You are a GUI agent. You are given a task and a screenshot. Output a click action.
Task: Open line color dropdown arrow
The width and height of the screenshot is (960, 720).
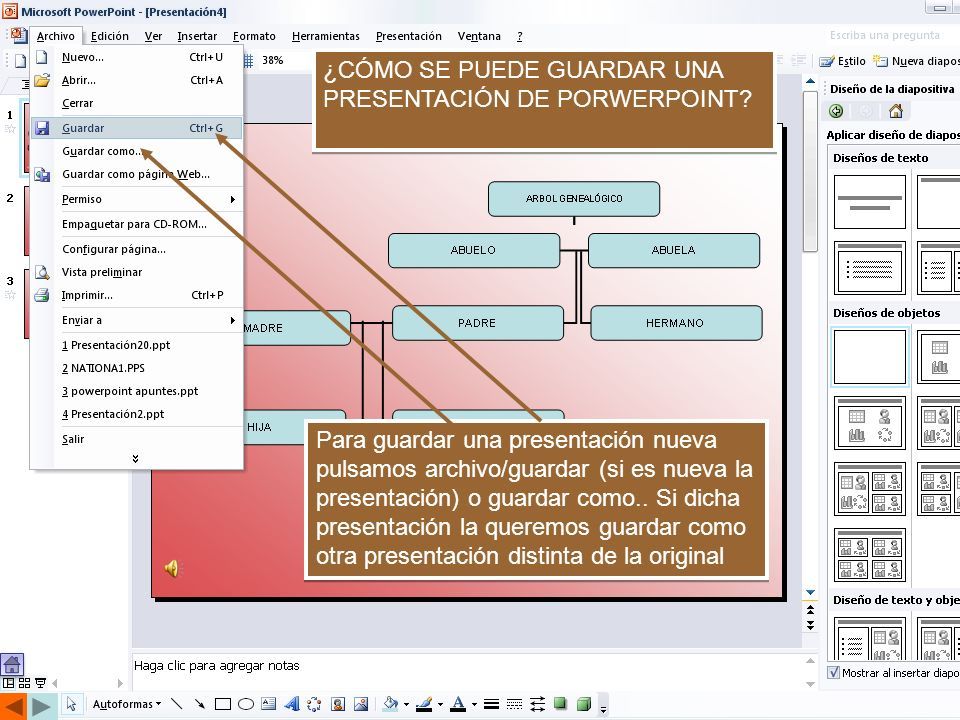[x=440, y=705]
